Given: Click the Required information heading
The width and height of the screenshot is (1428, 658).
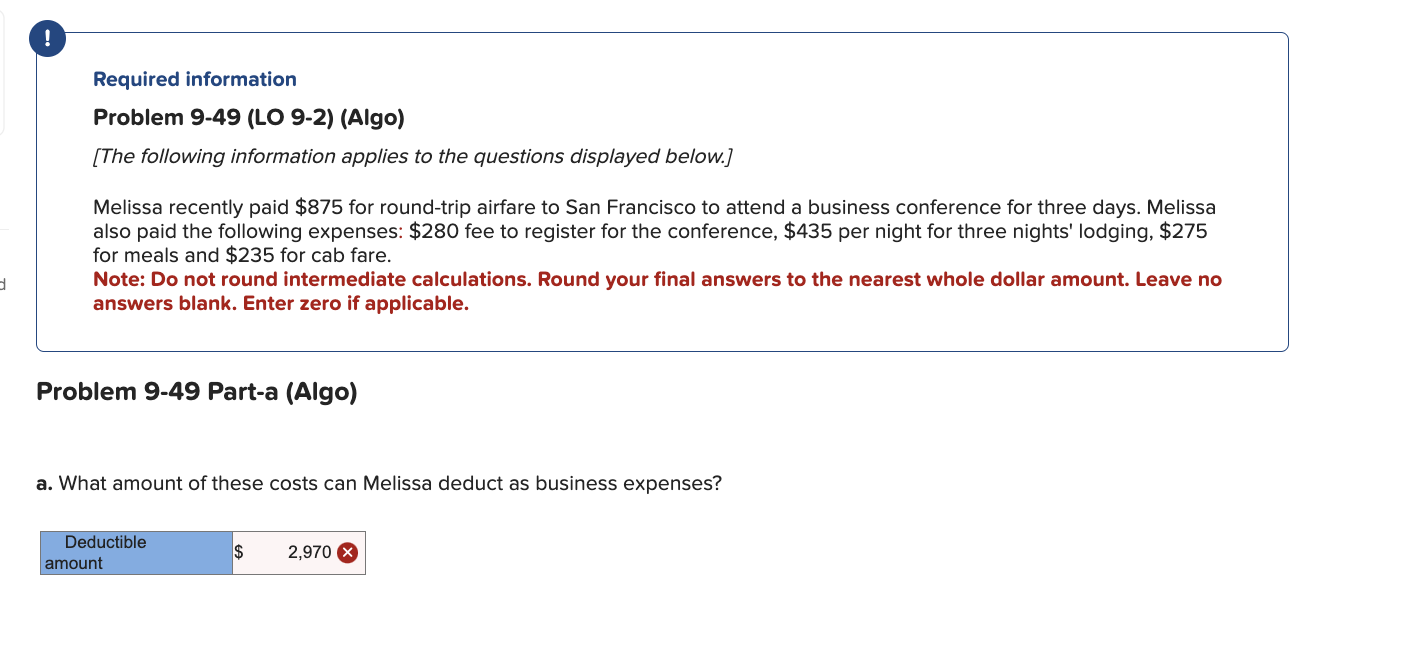Looking at the screenshot, I should [194, 79].
